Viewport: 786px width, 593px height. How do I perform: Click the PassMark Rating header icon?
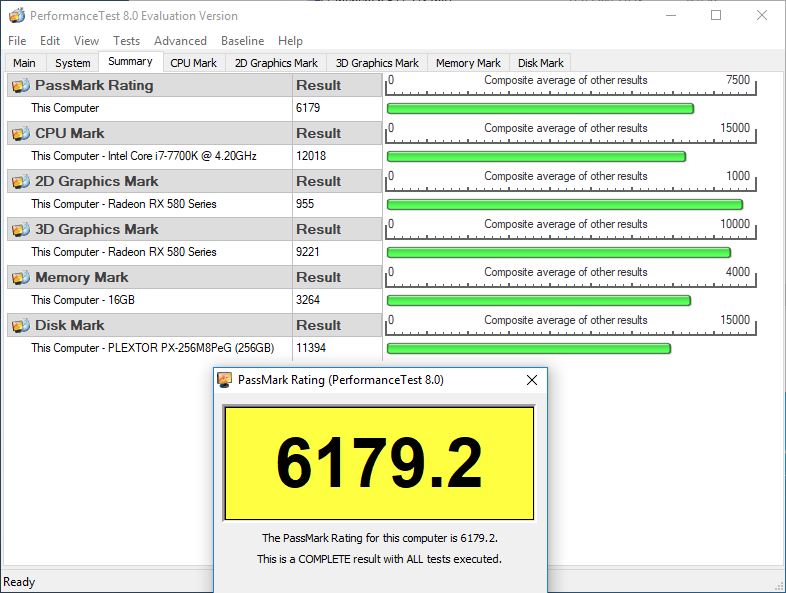(20, 86)
